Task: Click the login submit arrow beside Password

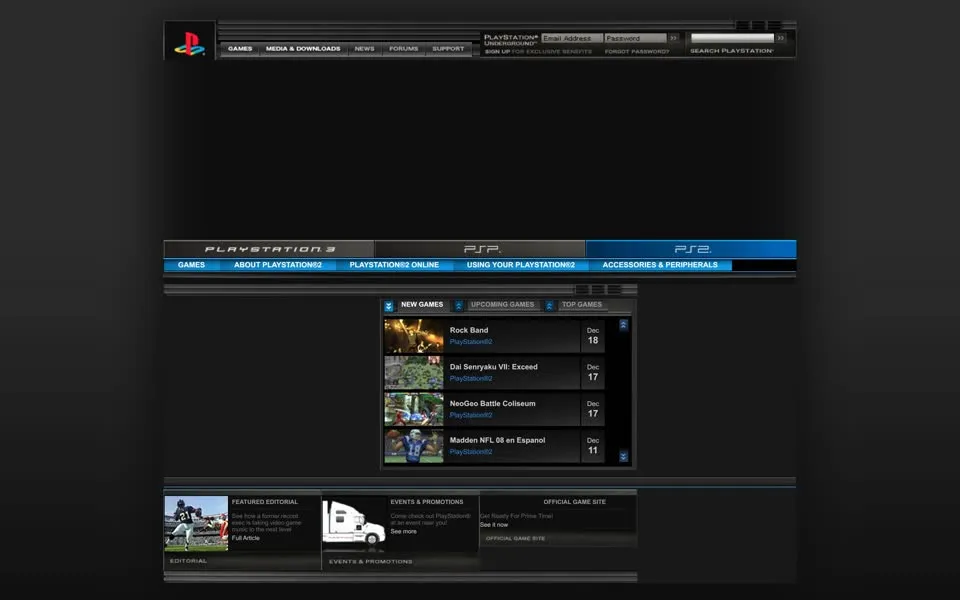Action: [673, 38]
